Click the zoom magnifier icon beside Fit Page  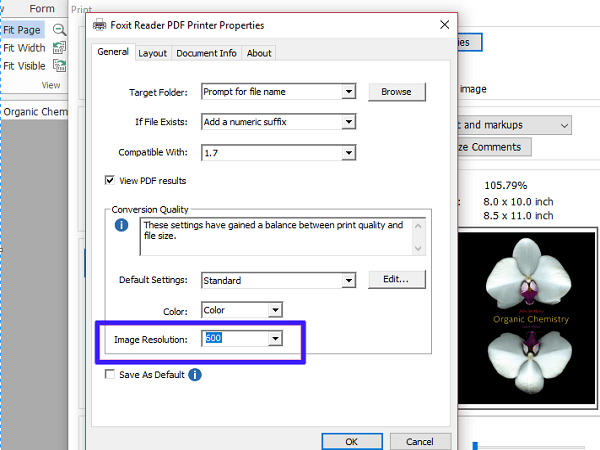point(60,30)
